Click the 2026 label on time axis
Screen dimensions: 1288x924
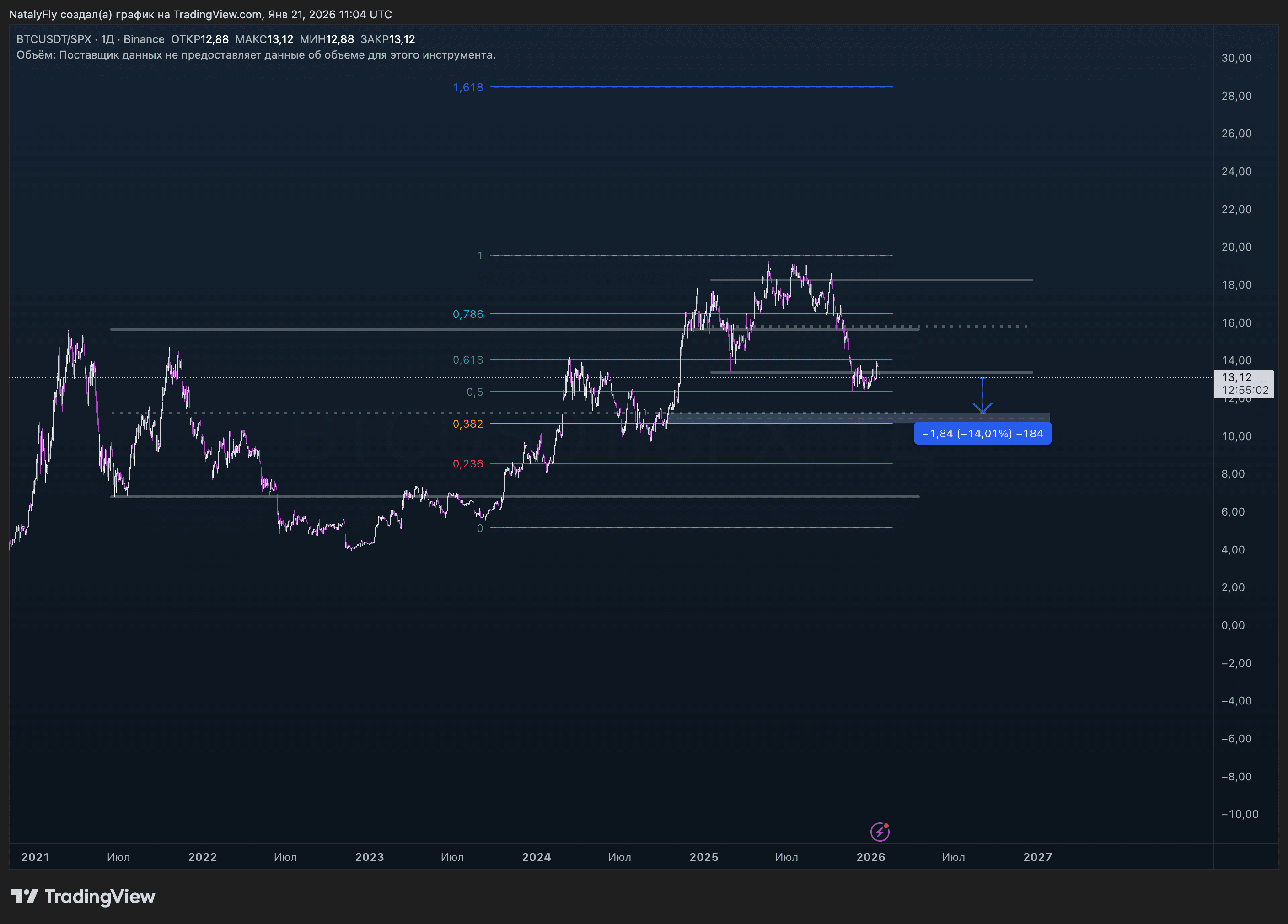870,857
